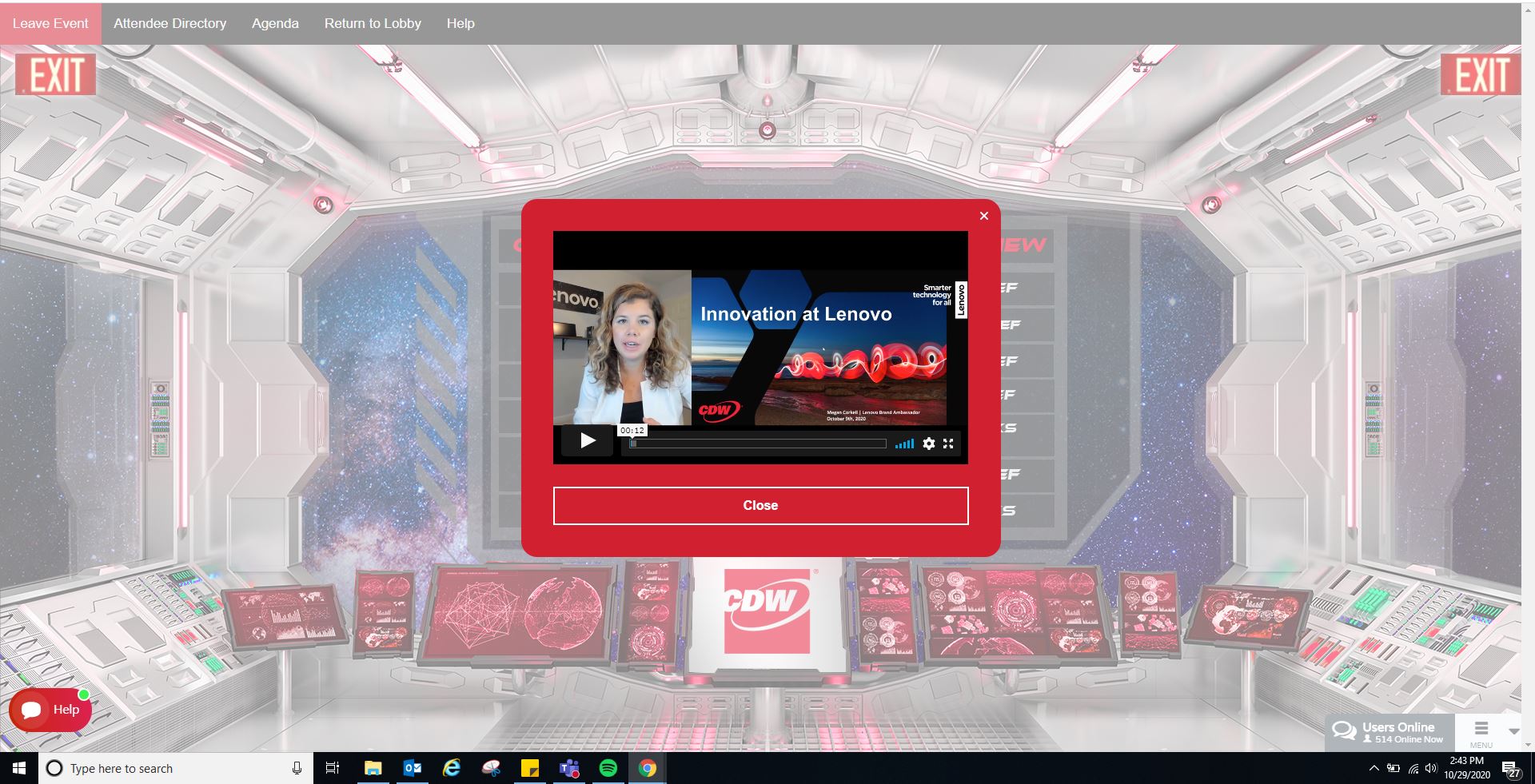
Task: Adjust the video volume bars
Action: pos(904,444)
